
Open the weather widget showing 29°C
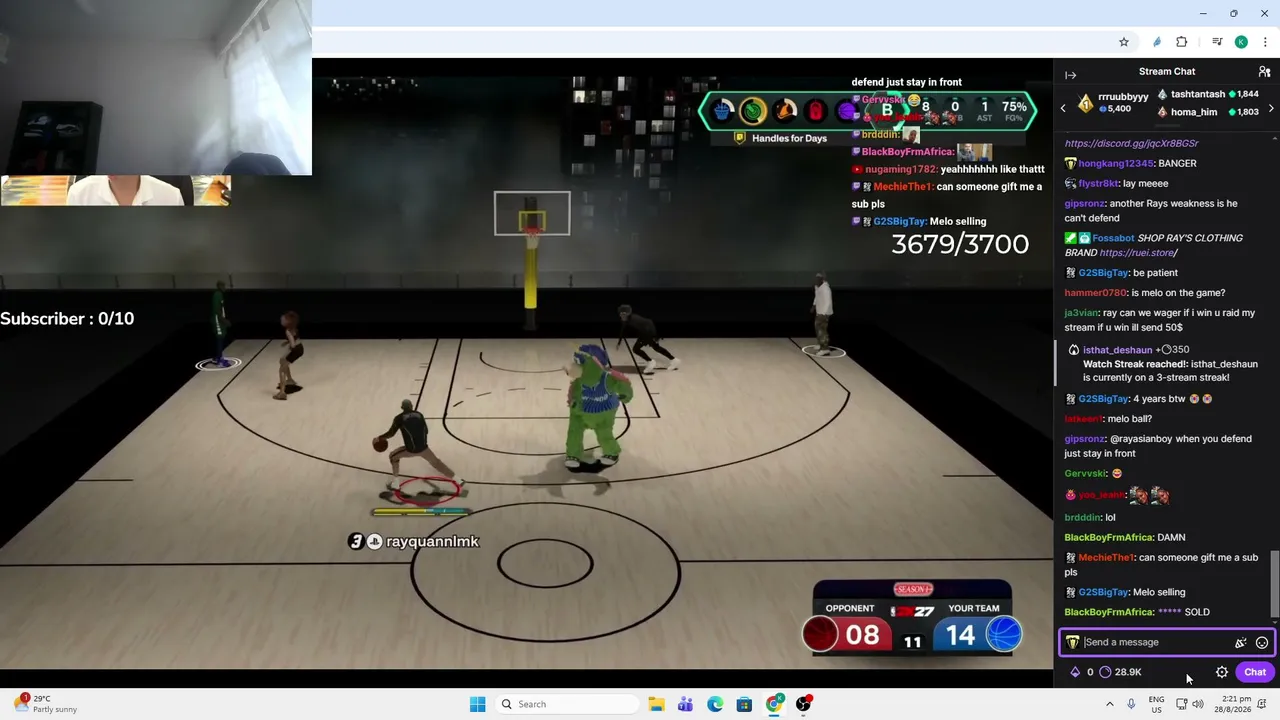coord(46,704)
